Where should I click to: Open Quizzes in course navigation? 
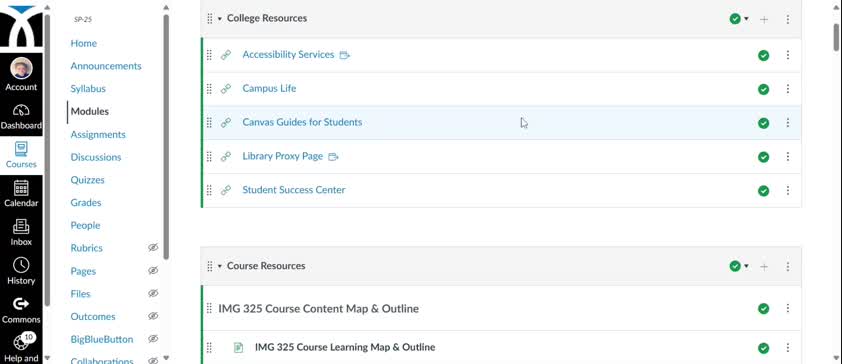tap(88, 180)
